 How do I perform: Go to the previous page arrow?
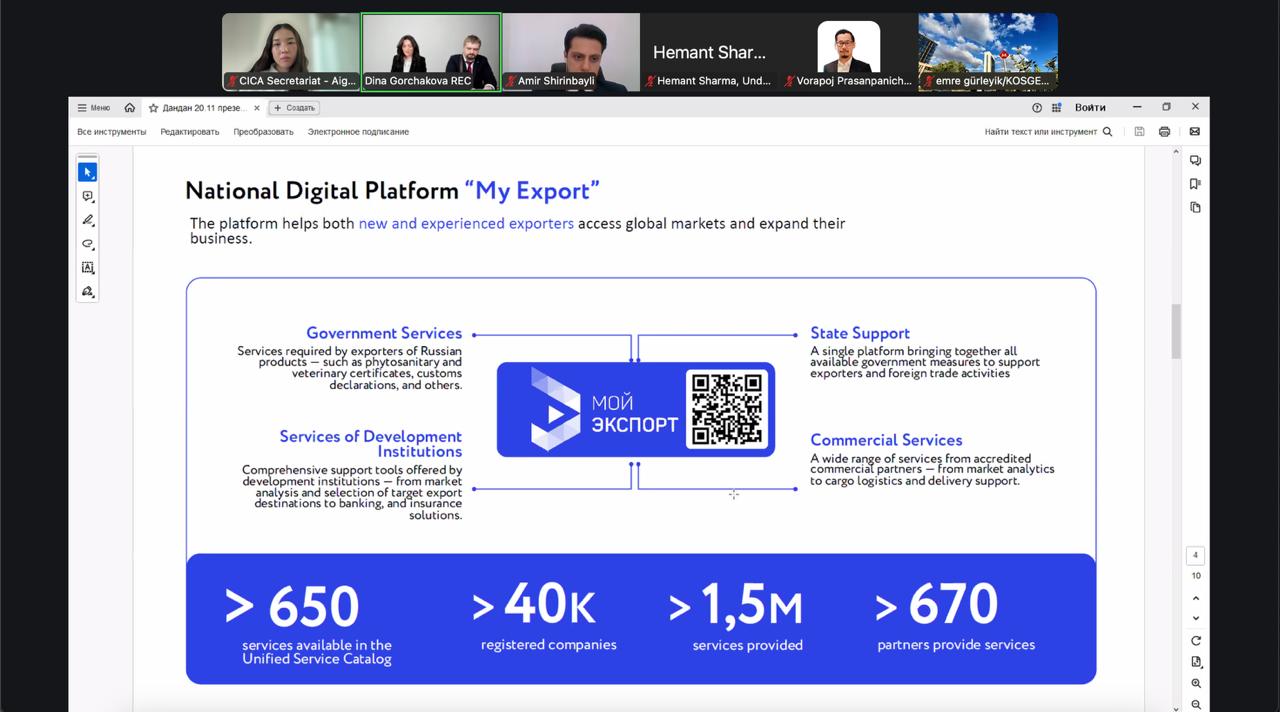coord(1196,598)
